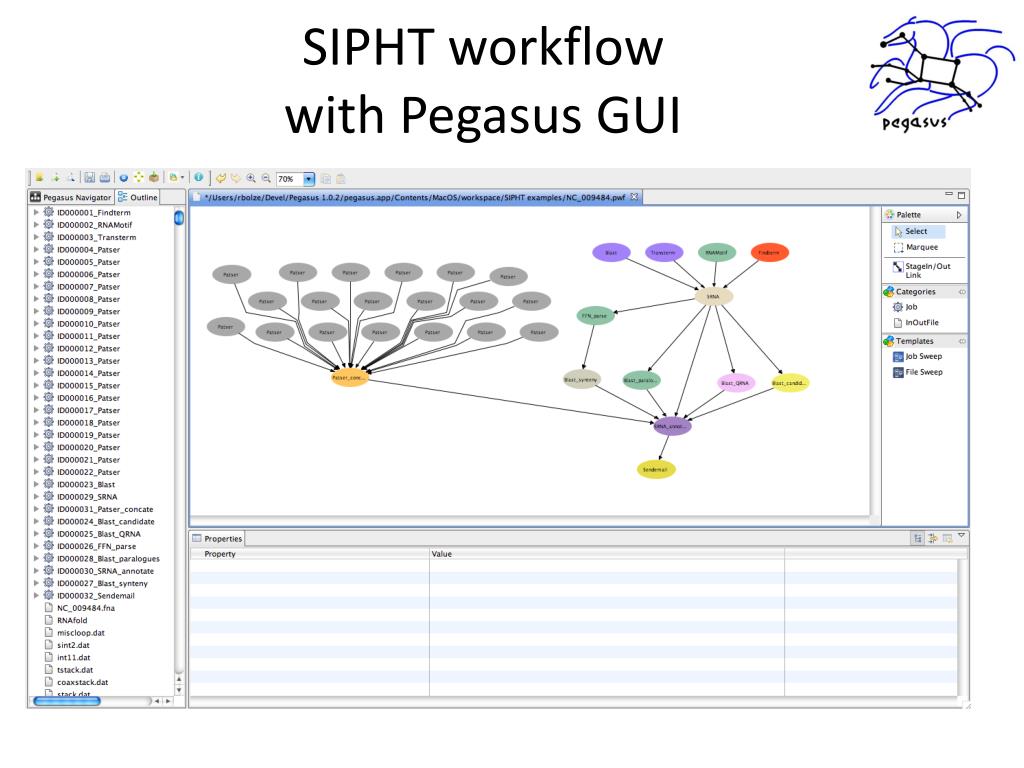Select the Marquee tool in palette
This screenshot has width=1024, height=768.
916,248
